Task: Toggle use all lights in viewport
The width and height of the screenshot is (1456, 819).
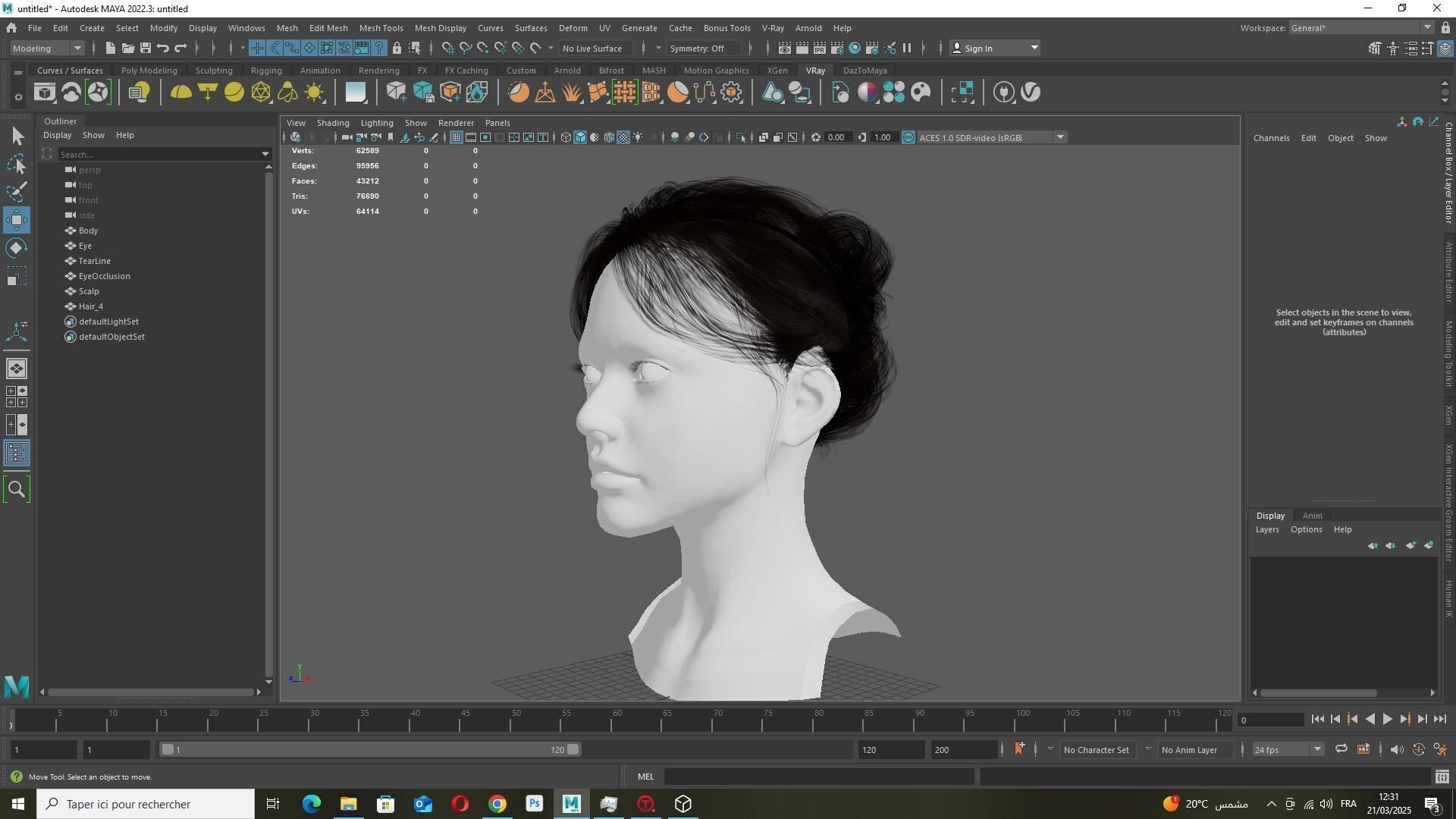Action: pos(638,137)
